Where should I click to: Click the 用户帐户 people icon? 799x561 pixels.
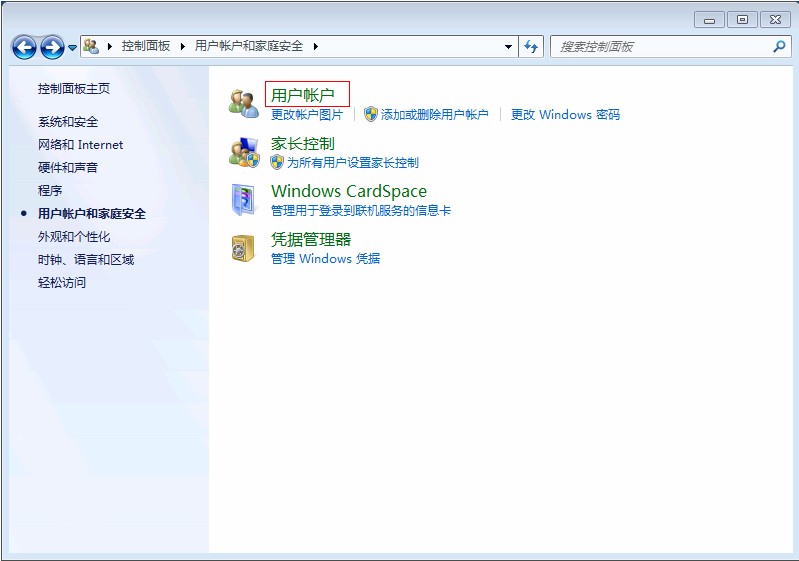(x=243, y=102)
